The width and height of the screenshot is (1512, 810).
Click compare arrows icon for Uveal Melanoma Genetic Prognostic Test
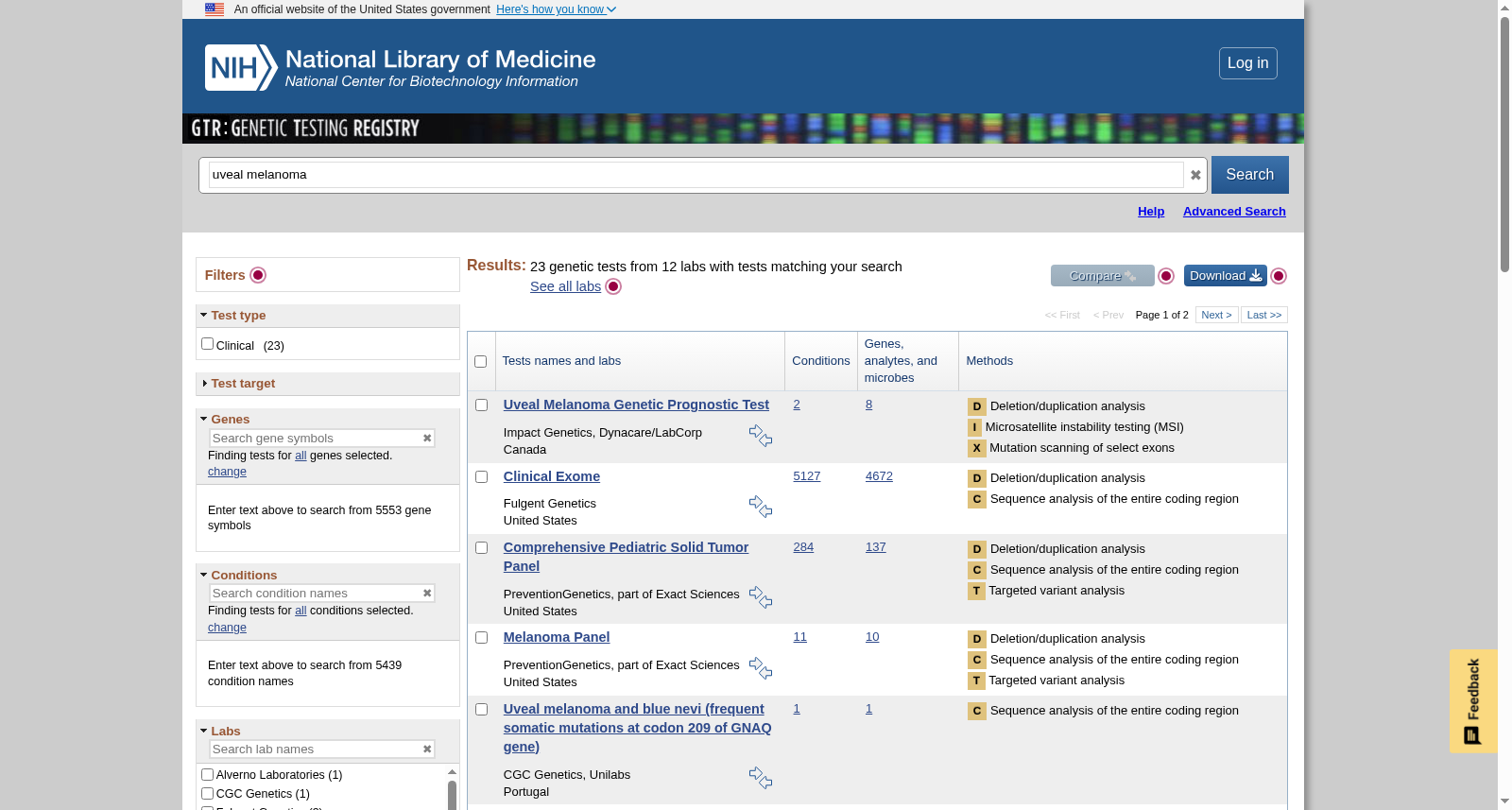761,436
